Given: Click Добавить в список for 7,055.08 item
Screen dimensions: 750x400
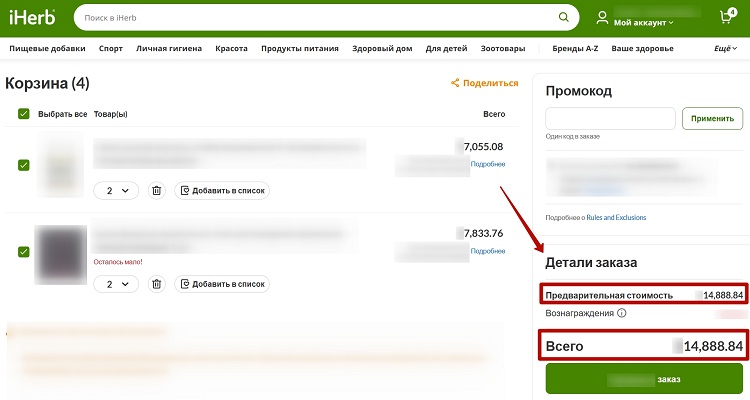Looking at the screenshot, I should click(x=222, y=190).
